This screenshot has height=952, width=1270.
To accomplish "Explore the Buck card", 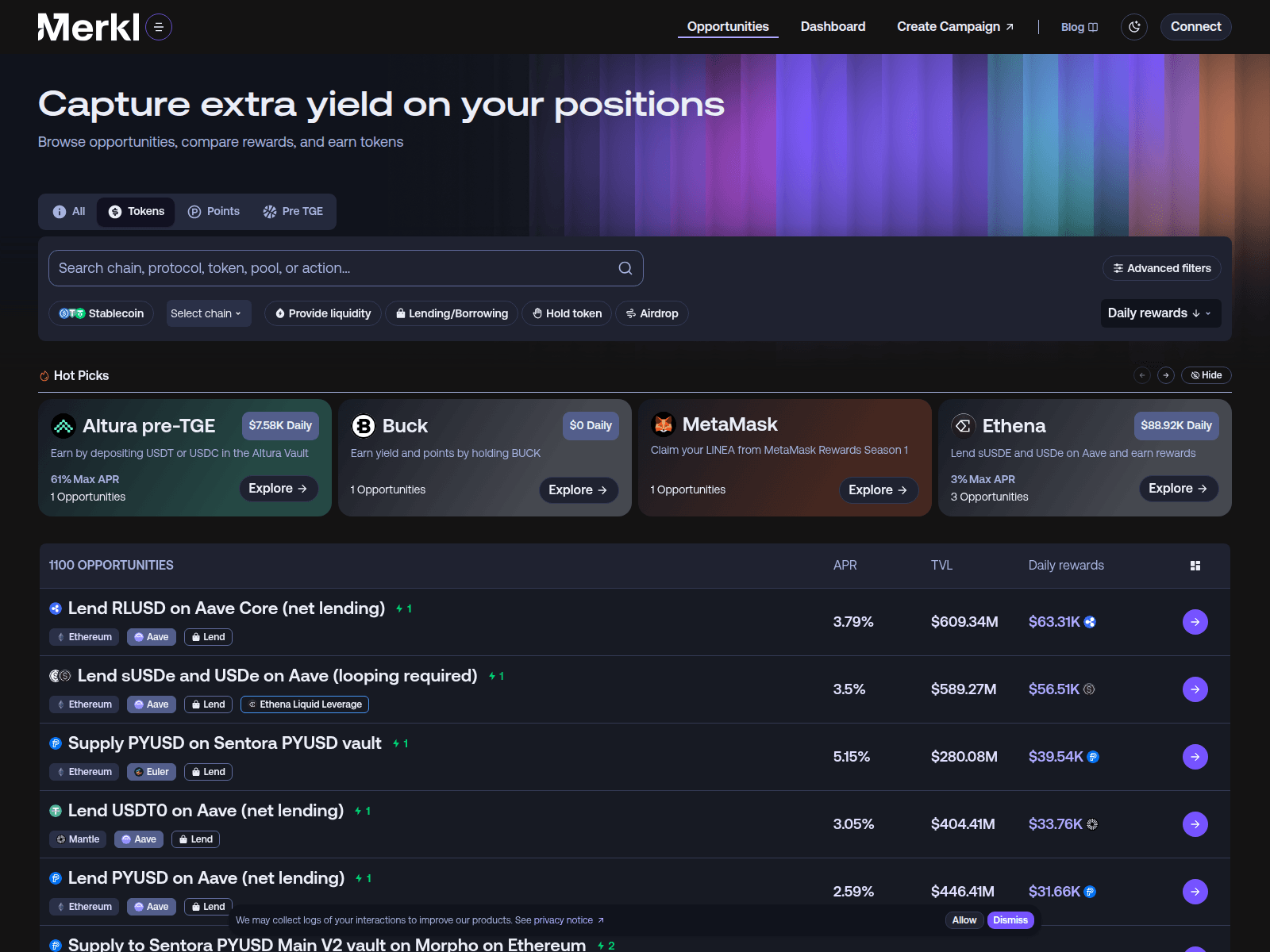I will pos(579,490).
